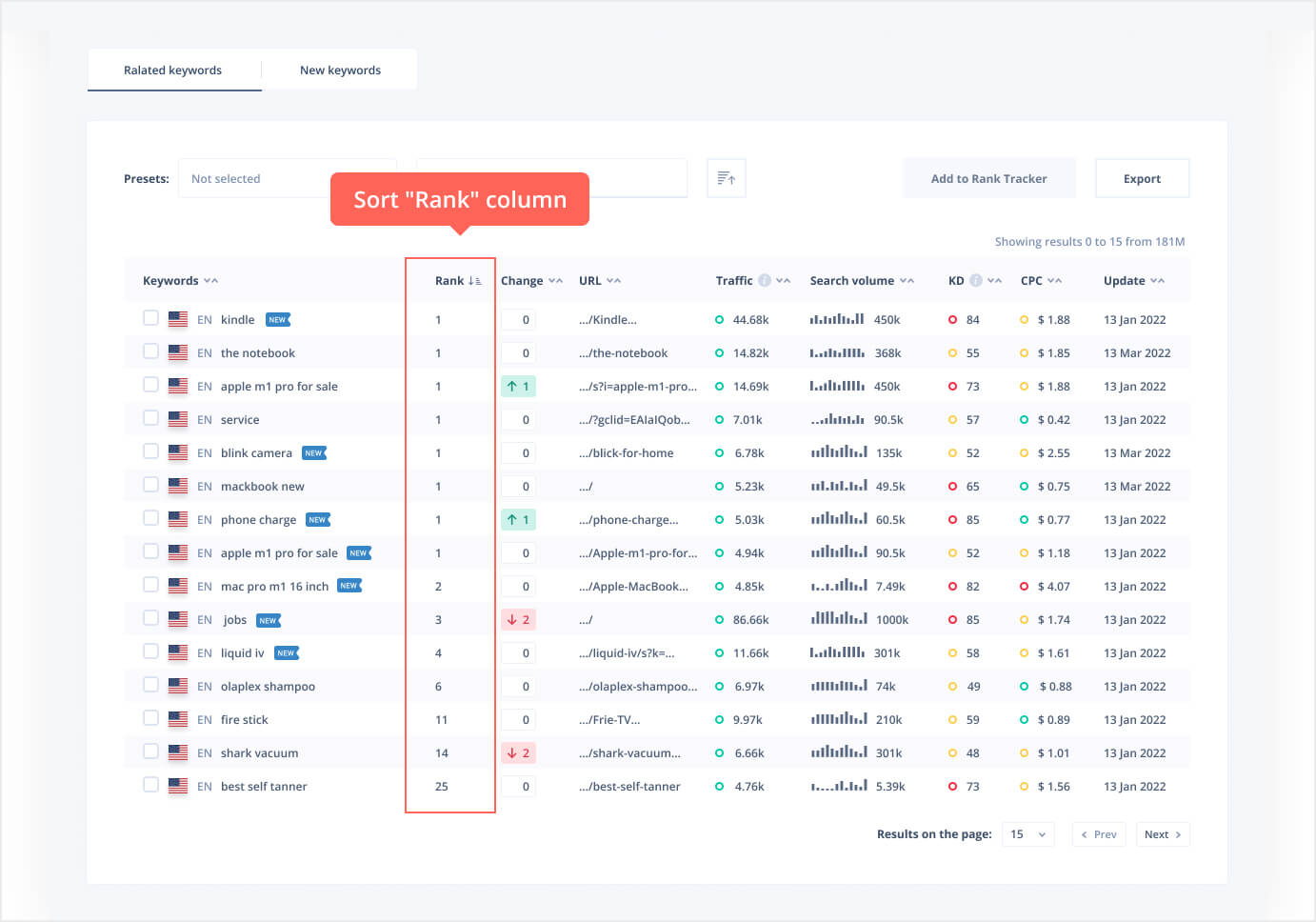Tick the best self tanner checkbox
1316x922 pixels.
[150, 785]
